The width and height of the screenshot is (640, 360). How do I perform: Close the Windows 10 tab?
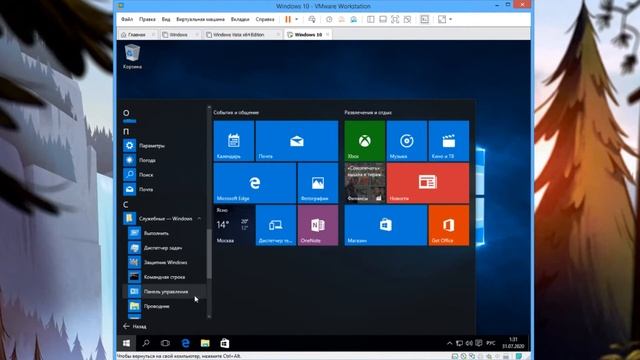point(327,35)
